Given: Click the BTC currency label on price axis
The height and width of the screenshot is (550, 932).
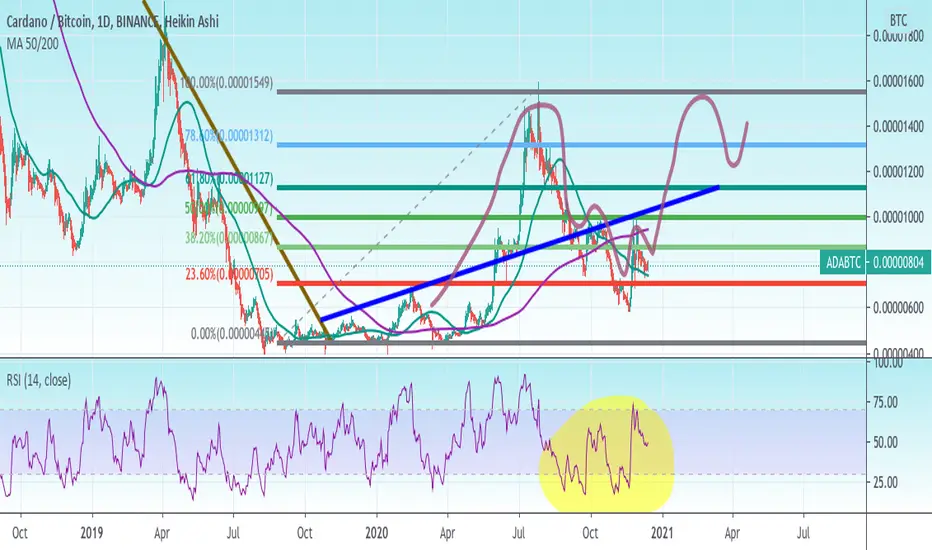Looking at the screenshot, I should click(898, 21).
